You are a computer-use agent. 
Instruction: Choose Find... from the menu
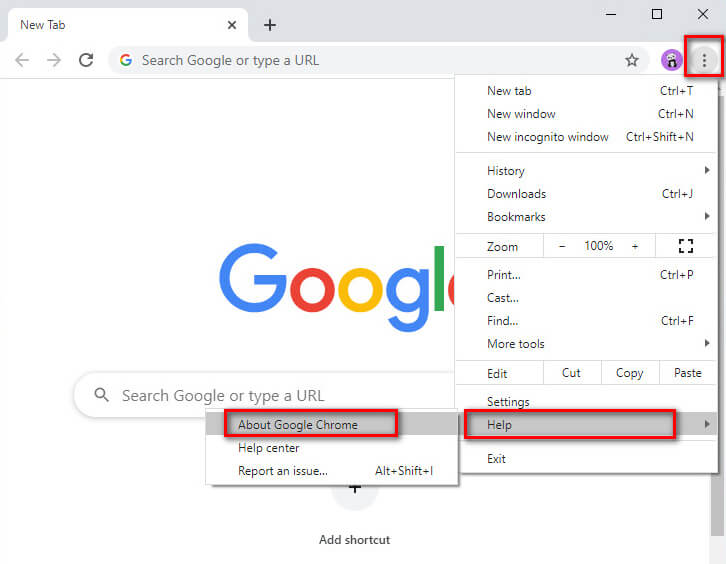[x=586, y=320]
